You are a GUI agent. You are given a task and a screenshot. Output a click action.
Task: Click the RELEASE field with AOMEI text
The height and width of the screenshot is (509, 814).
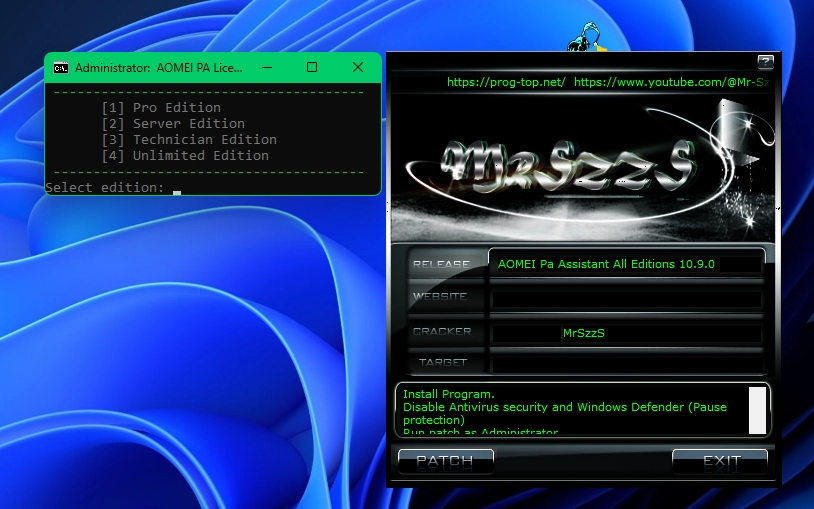pos(626,264)
